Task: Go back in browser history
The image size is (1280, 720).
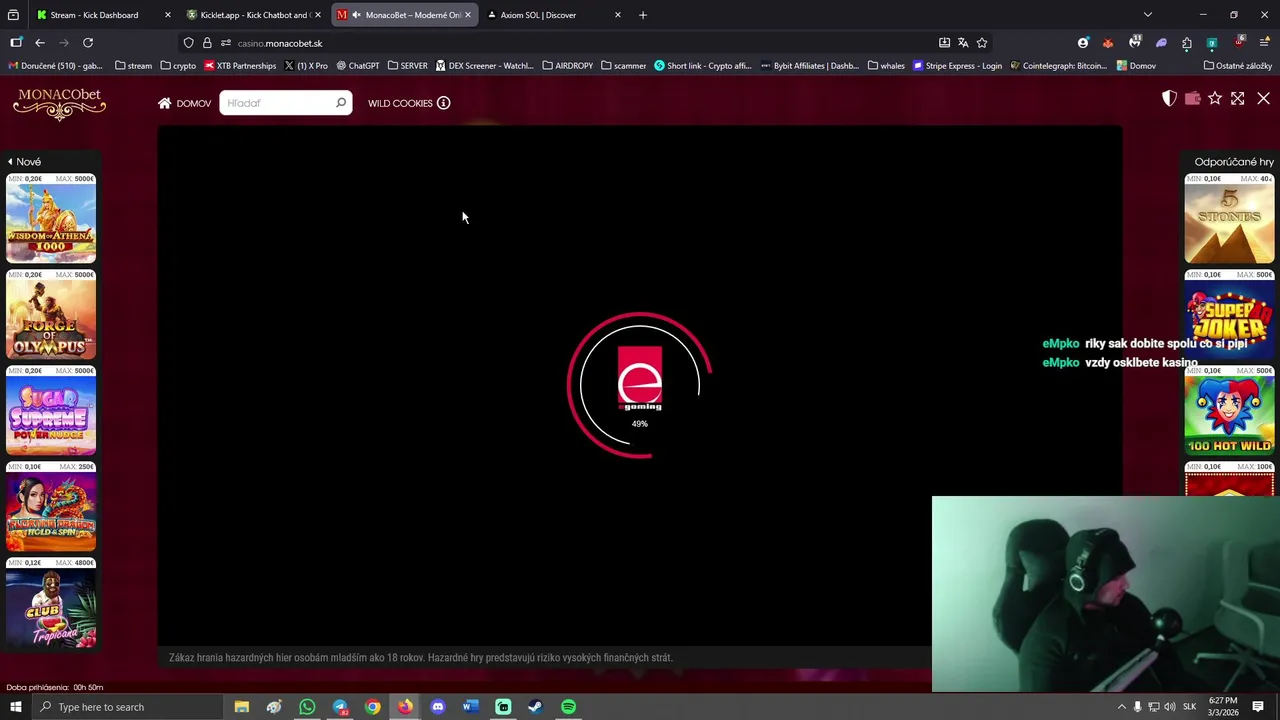Action: pyautogui.click(x=40, y=43)
